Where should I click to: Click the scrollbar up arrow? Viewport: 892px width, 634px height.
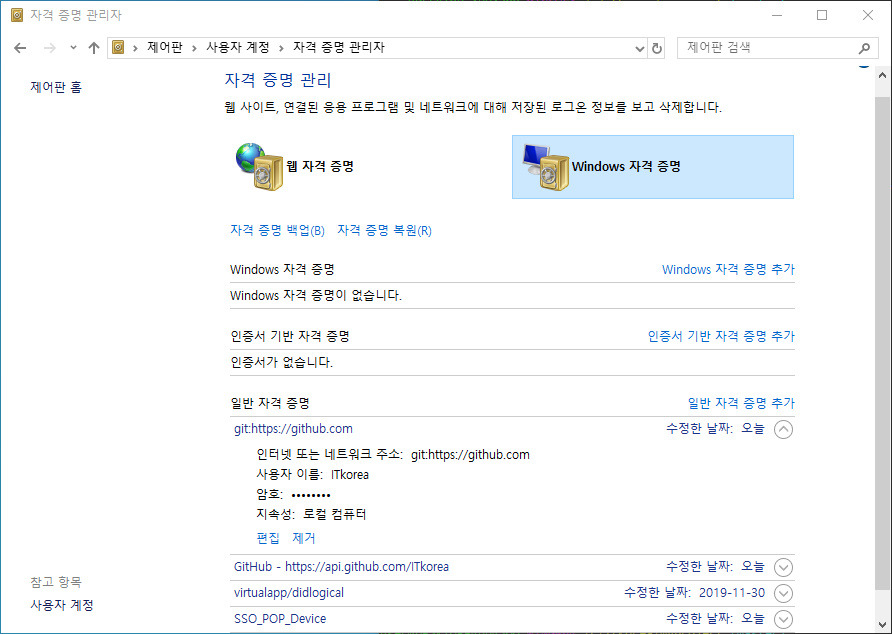882,75
